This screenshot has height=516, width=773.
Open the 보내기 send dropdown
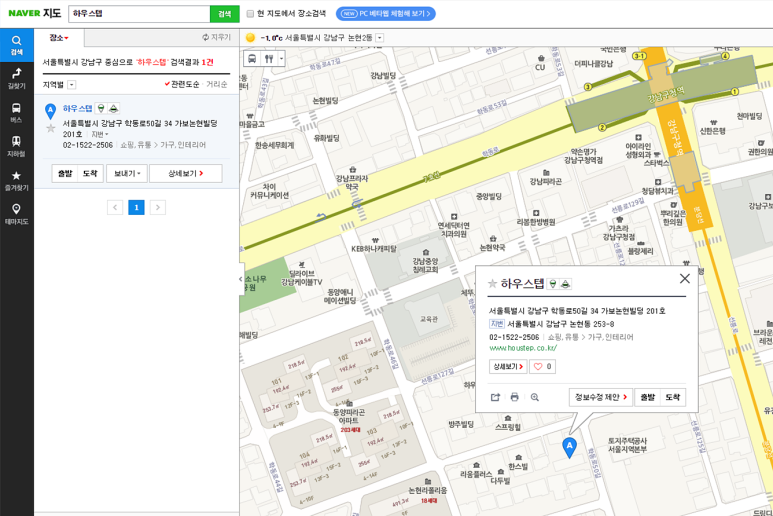point(127,173)
